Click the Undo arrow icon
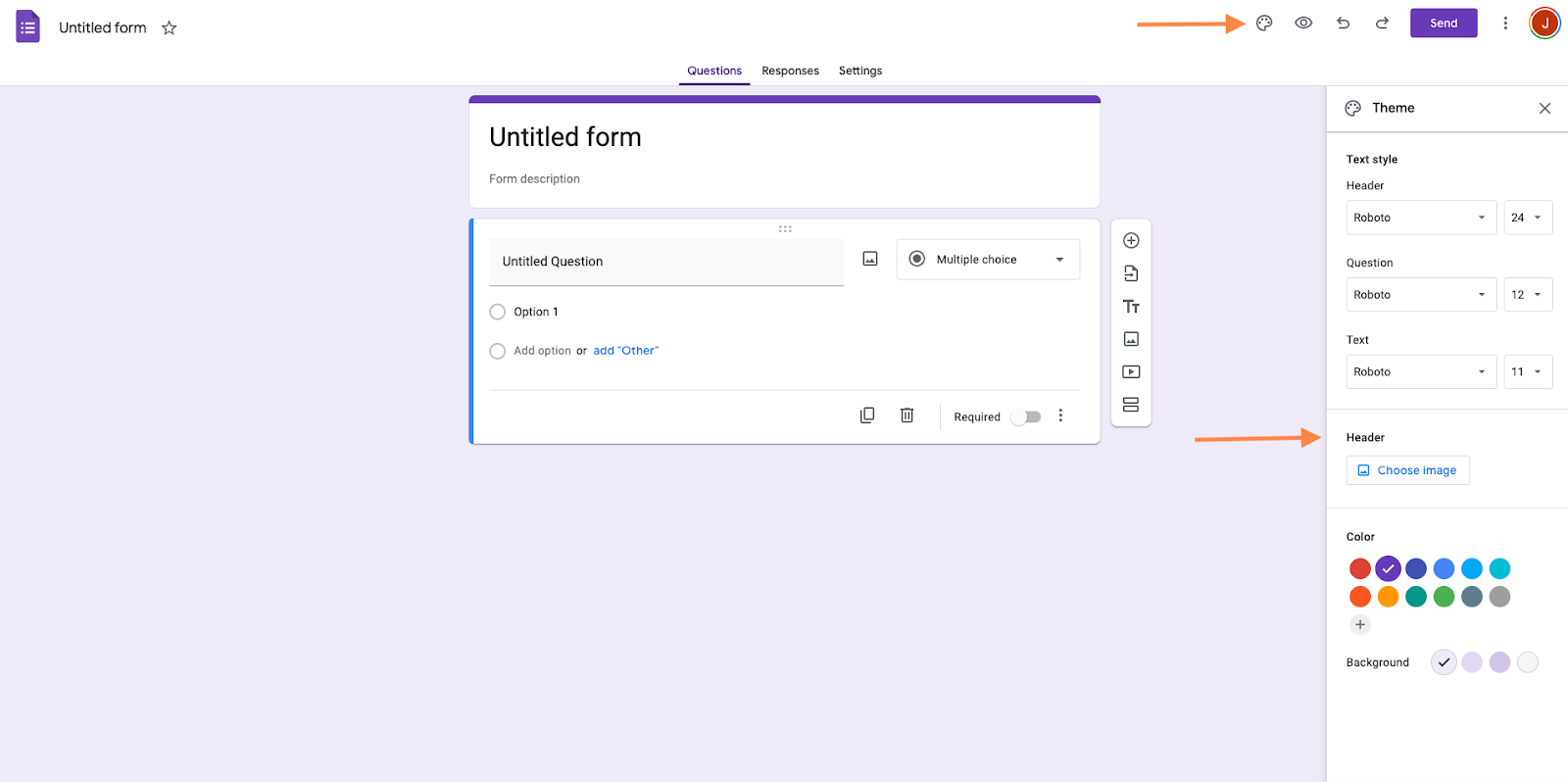Screen dimensions: 1568x782 (x=1343, y=24)
